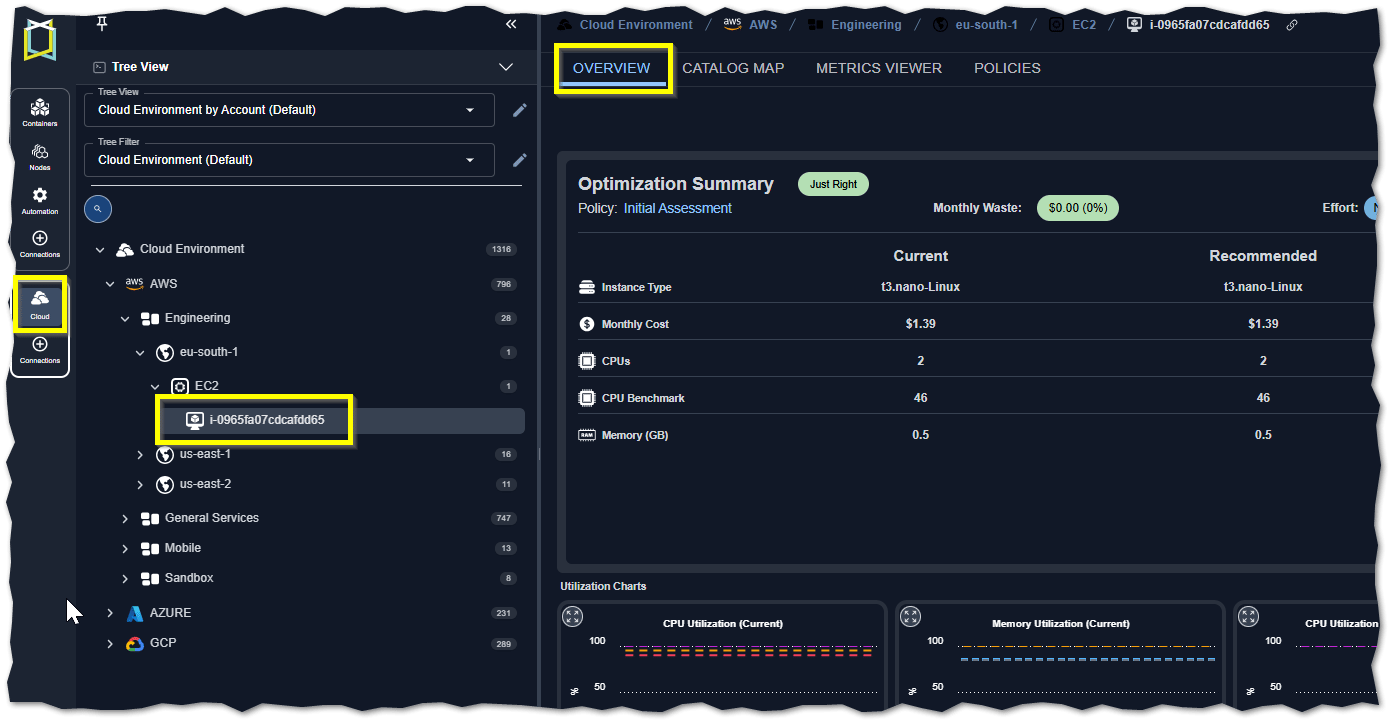Click the Utilization Charts heading
The height and width of the screenshot is (722, 1391).
(603, 586)
